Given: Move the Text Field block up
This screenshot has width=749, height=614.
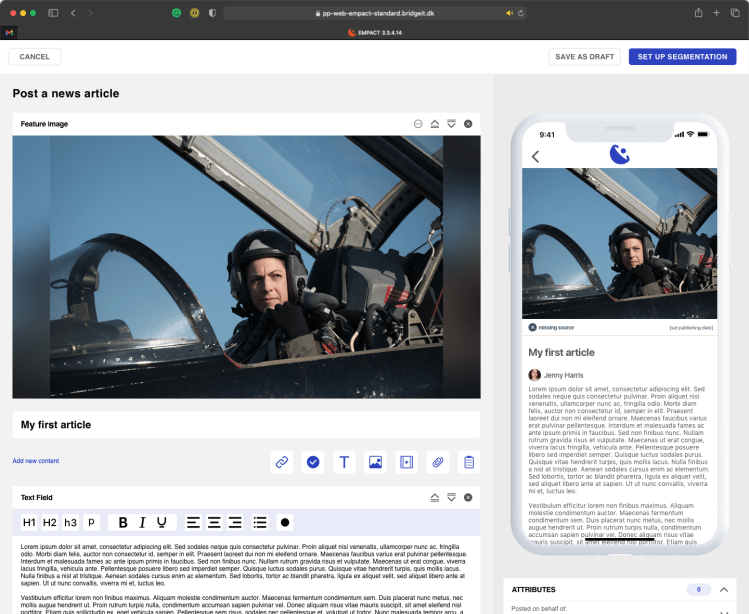Looking at the screenshot, I should click(434, 497).
